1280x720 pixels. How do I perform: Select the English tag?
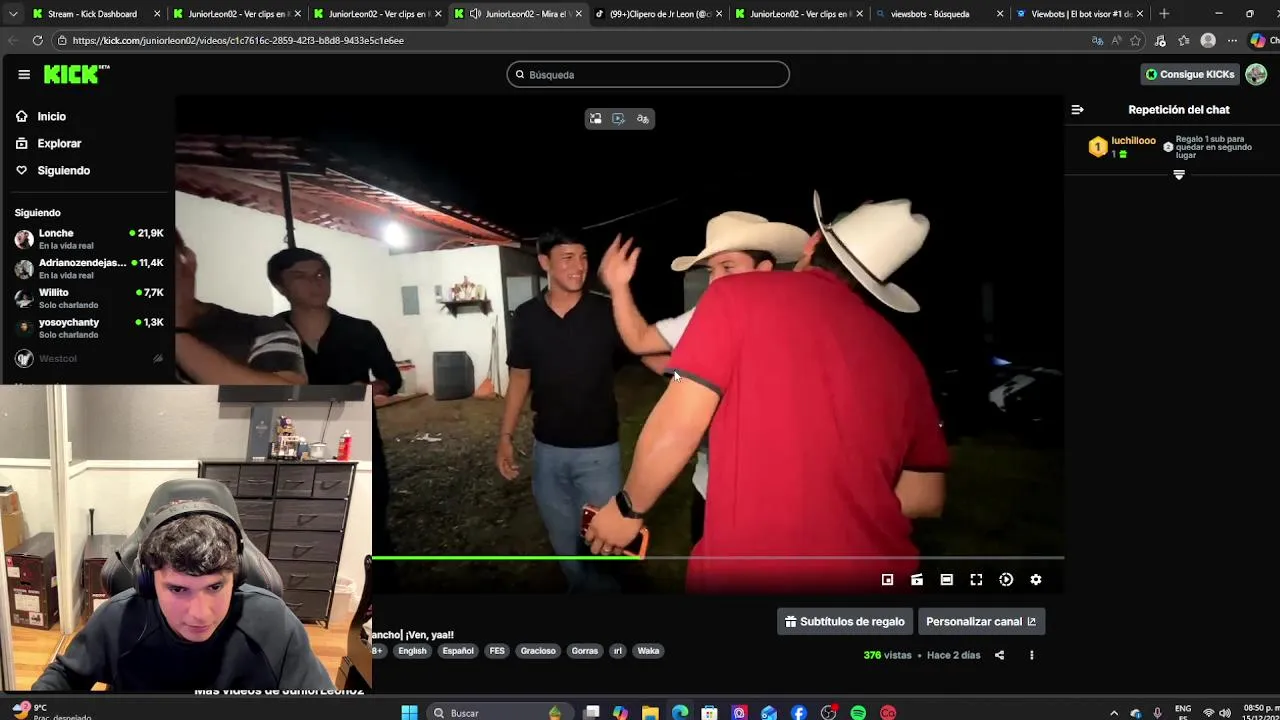pyautogui.click(x=412, y=651)
